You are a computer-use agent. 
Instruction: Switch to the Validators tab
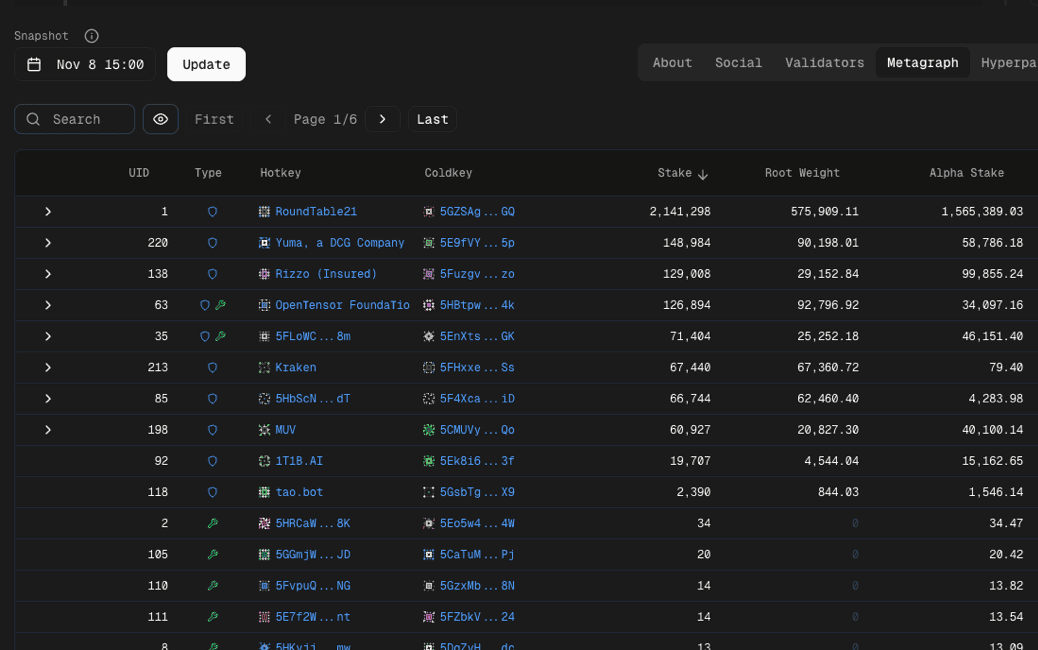click(824, 63)
